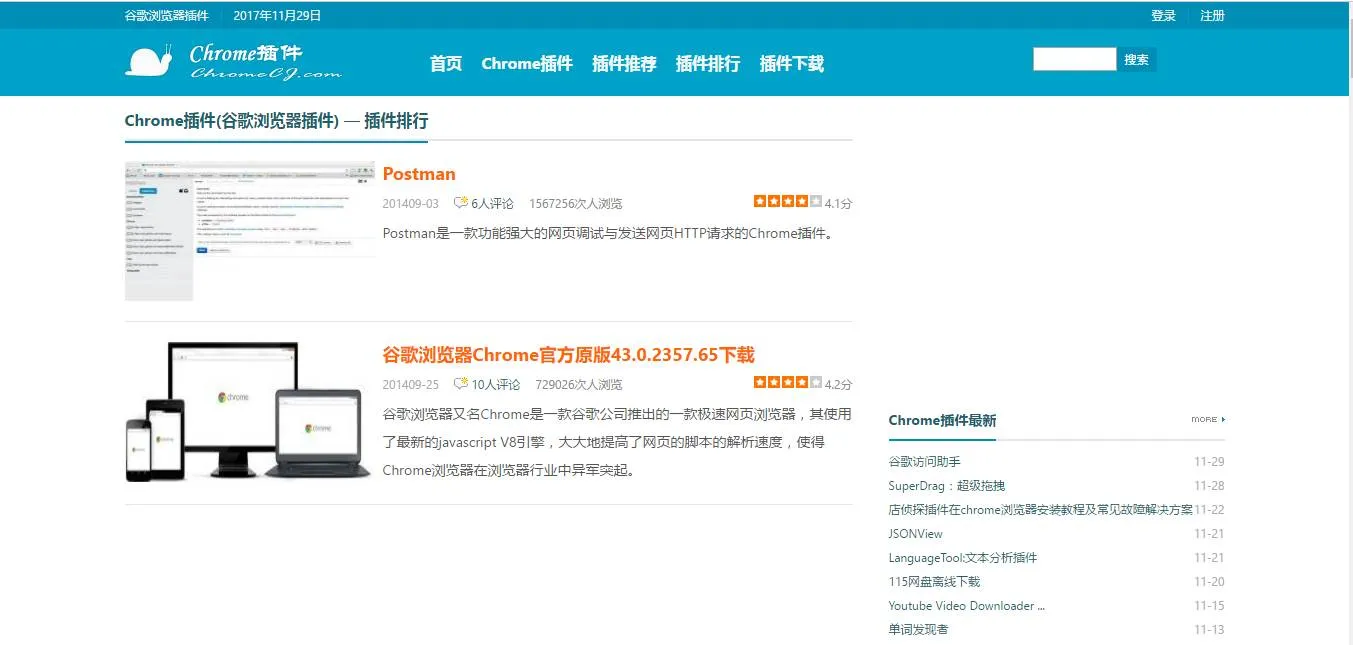1353x645 pixels.
Task: Click comment bubble icon beside 6人评论
Action: [x=461, y=203]
